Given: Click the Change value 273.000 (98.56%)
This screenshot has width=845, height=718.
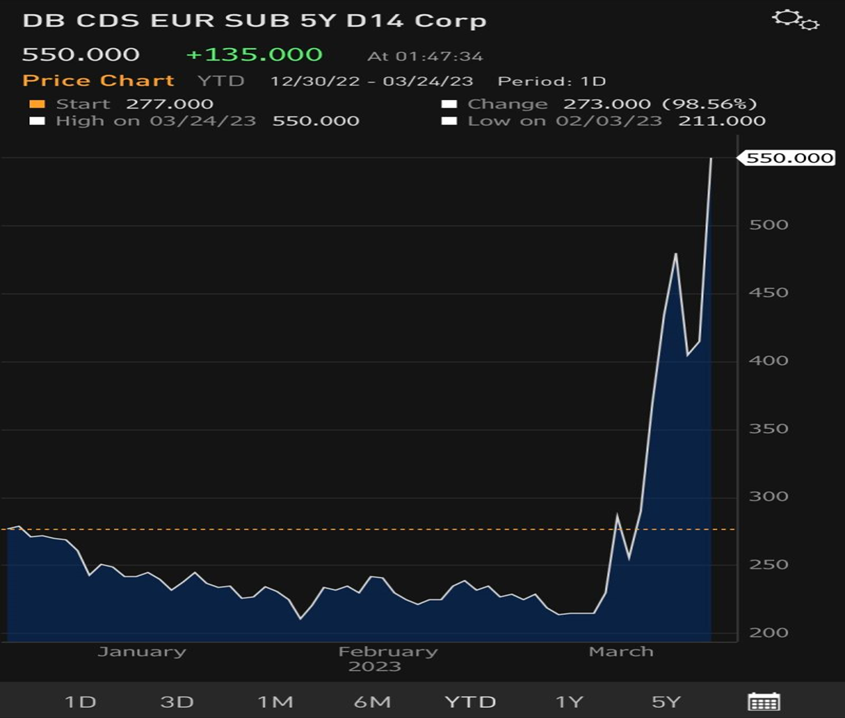Looking at the screenshot, I should 660,104.
